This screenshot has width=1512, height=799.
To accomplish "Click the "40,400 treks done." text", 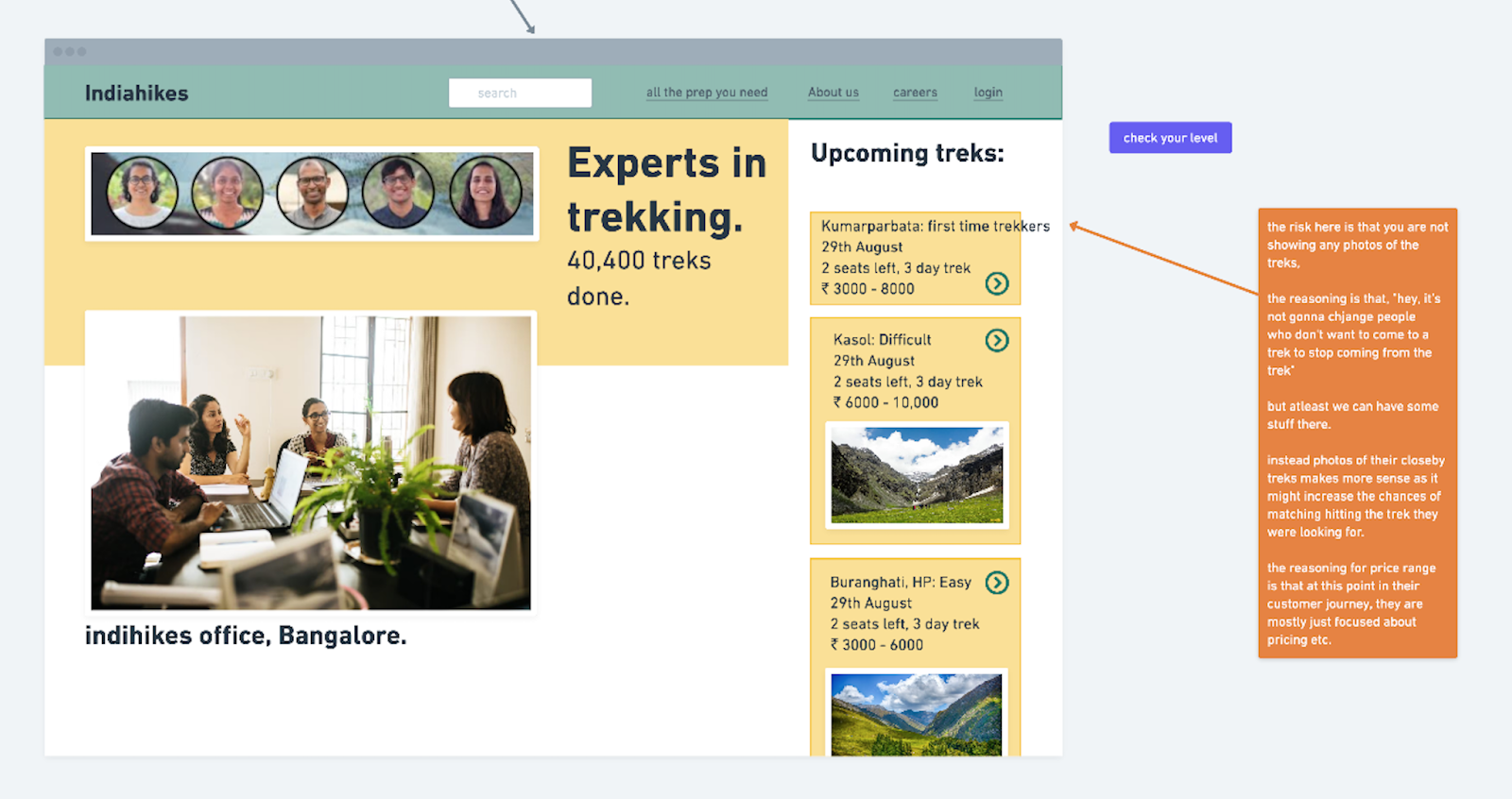I will point(639,278).
